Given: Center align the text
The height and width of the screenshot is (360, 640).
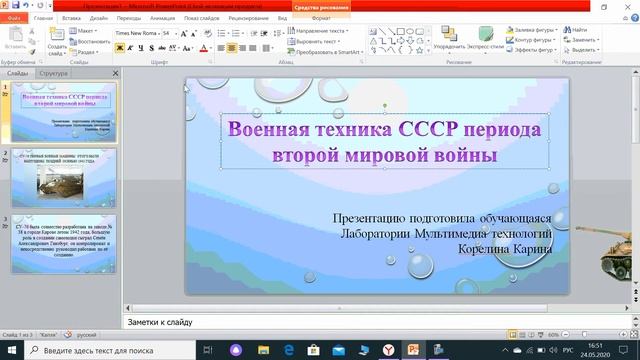Looking at the screenshot, I should tap(231, 48).
